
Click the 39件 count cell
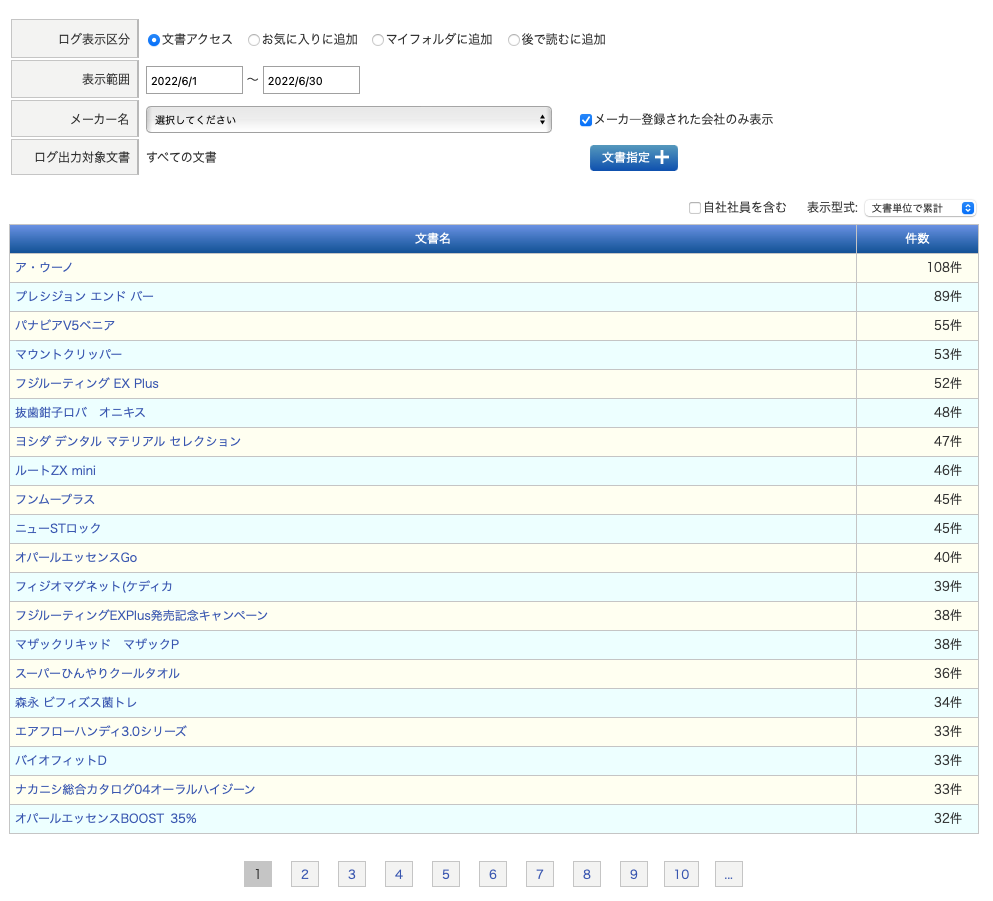pos(917,586)
